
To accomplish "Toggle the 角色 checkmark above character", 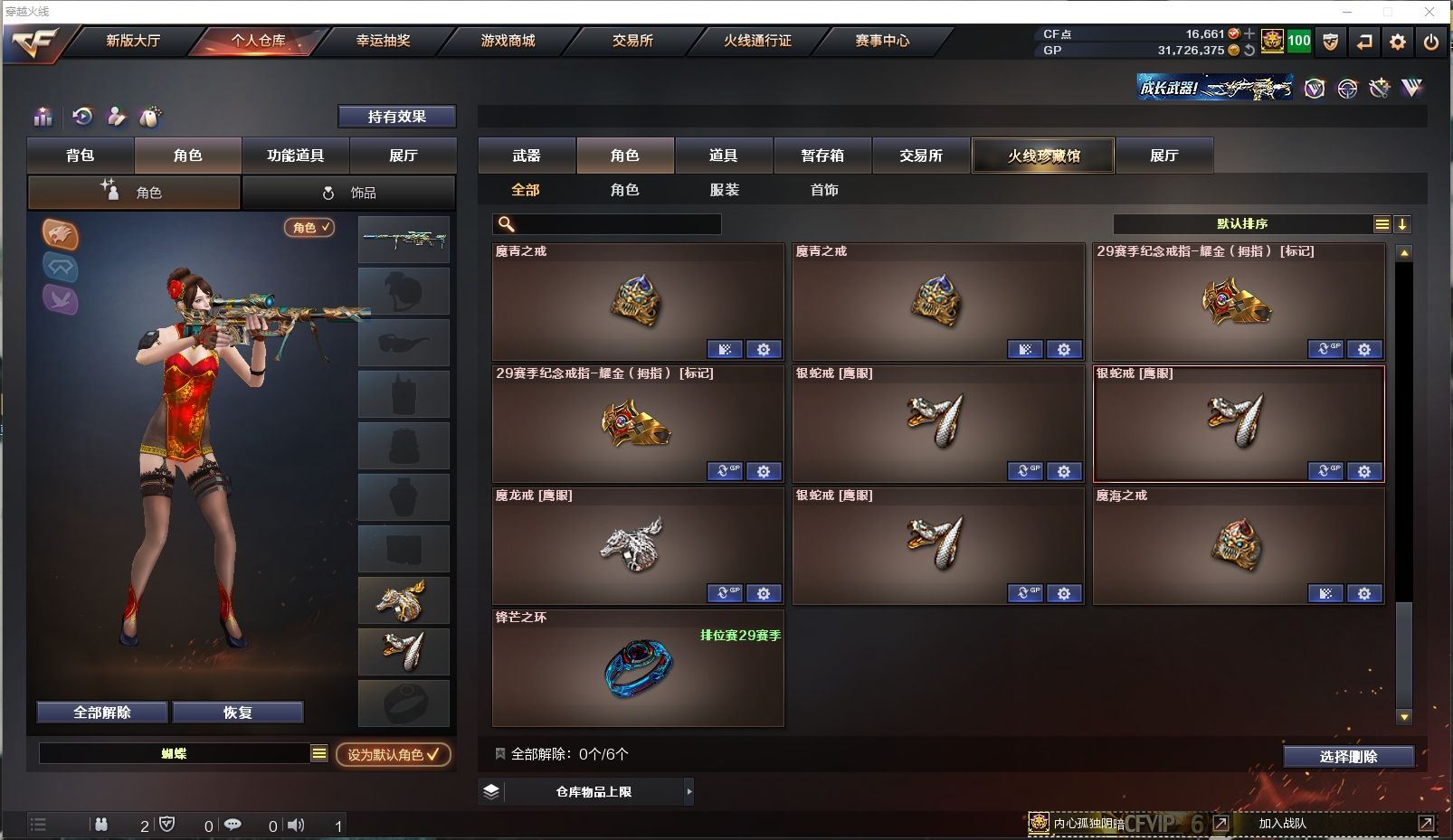I will [309, 228].
